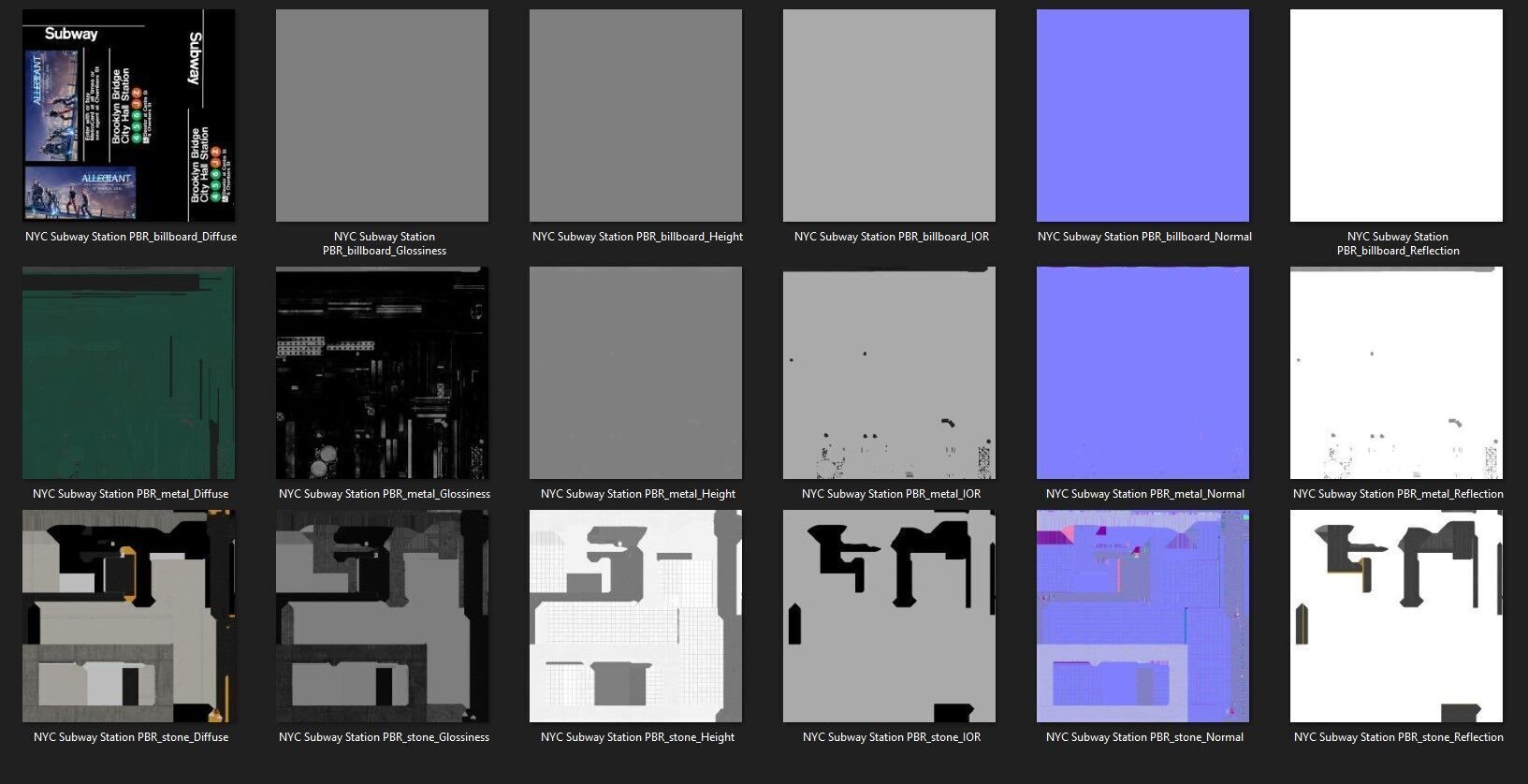The width and height of the screenshot is (1528, 784).
Task: Click the file name 'NYC Subway Station PBR_stone_Glossiness'
Action: tap(384, 737)
